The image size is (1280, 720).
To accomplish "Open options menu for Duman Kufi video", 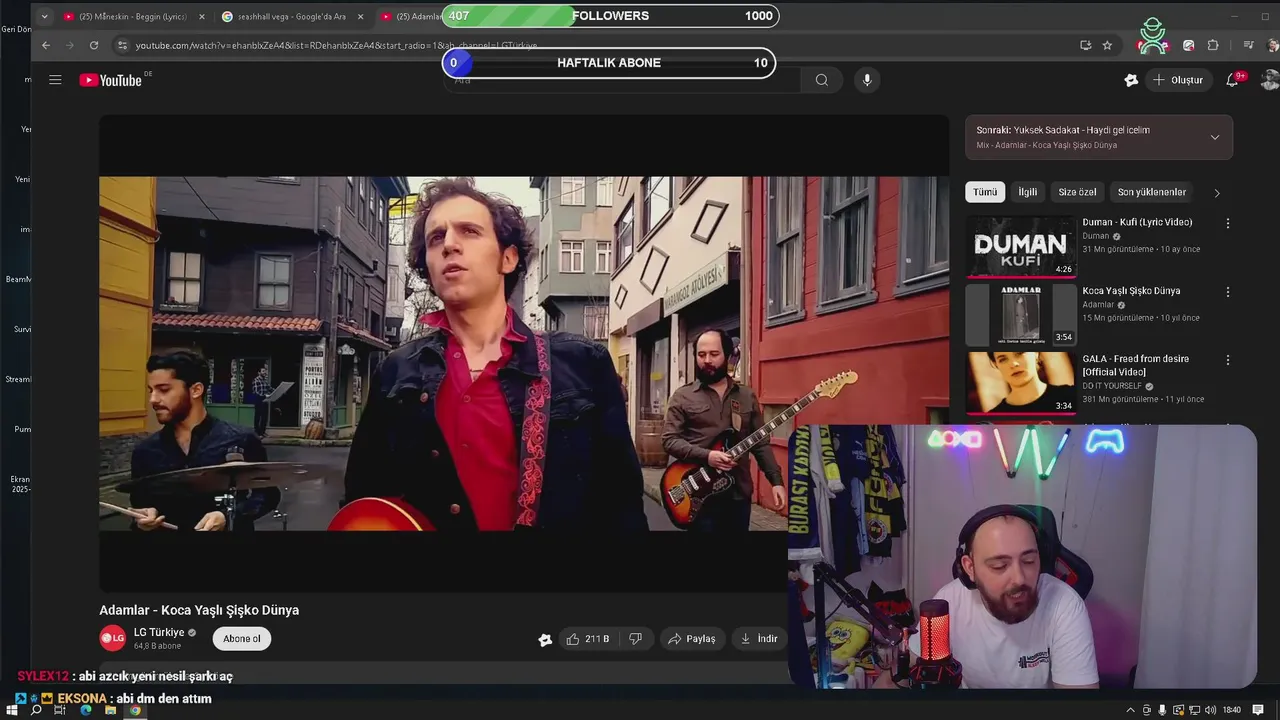I will point(1228,223).
